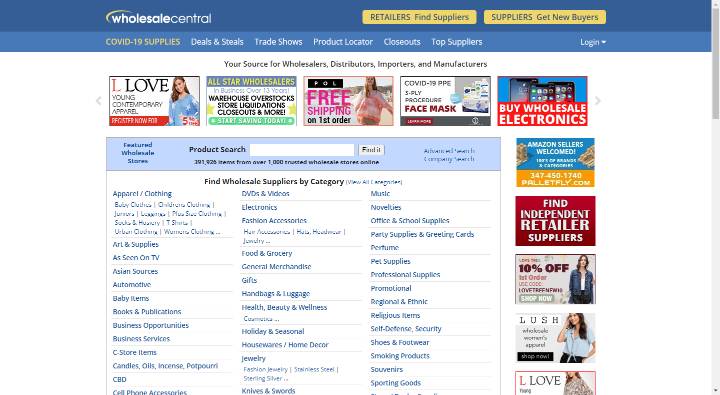This screenshot has width=720, height=395.
Task: Open the Pet Supplies category
Action: click(390, 261)
